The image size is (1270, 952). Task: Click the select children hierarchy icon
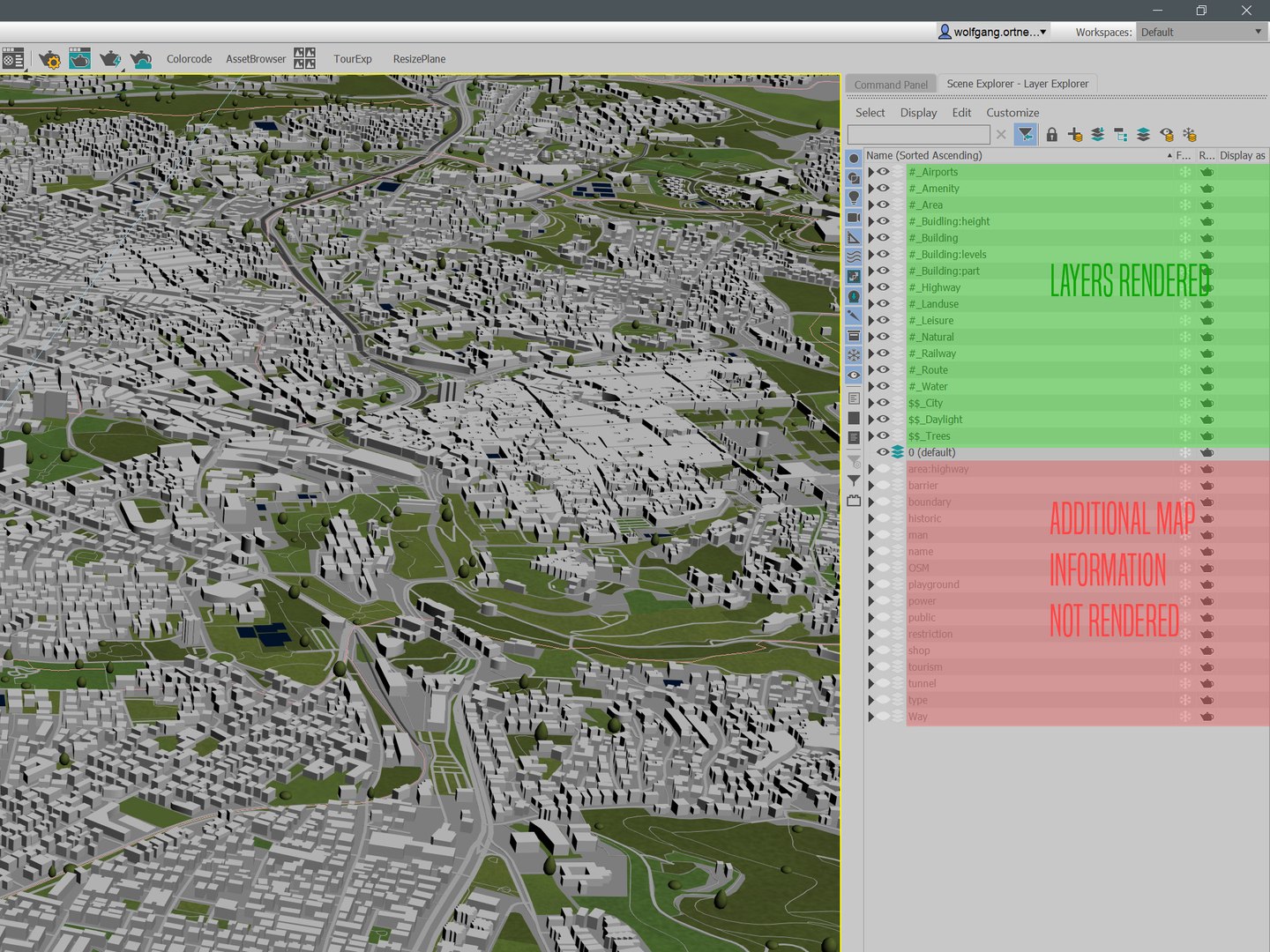[1120, 135]
